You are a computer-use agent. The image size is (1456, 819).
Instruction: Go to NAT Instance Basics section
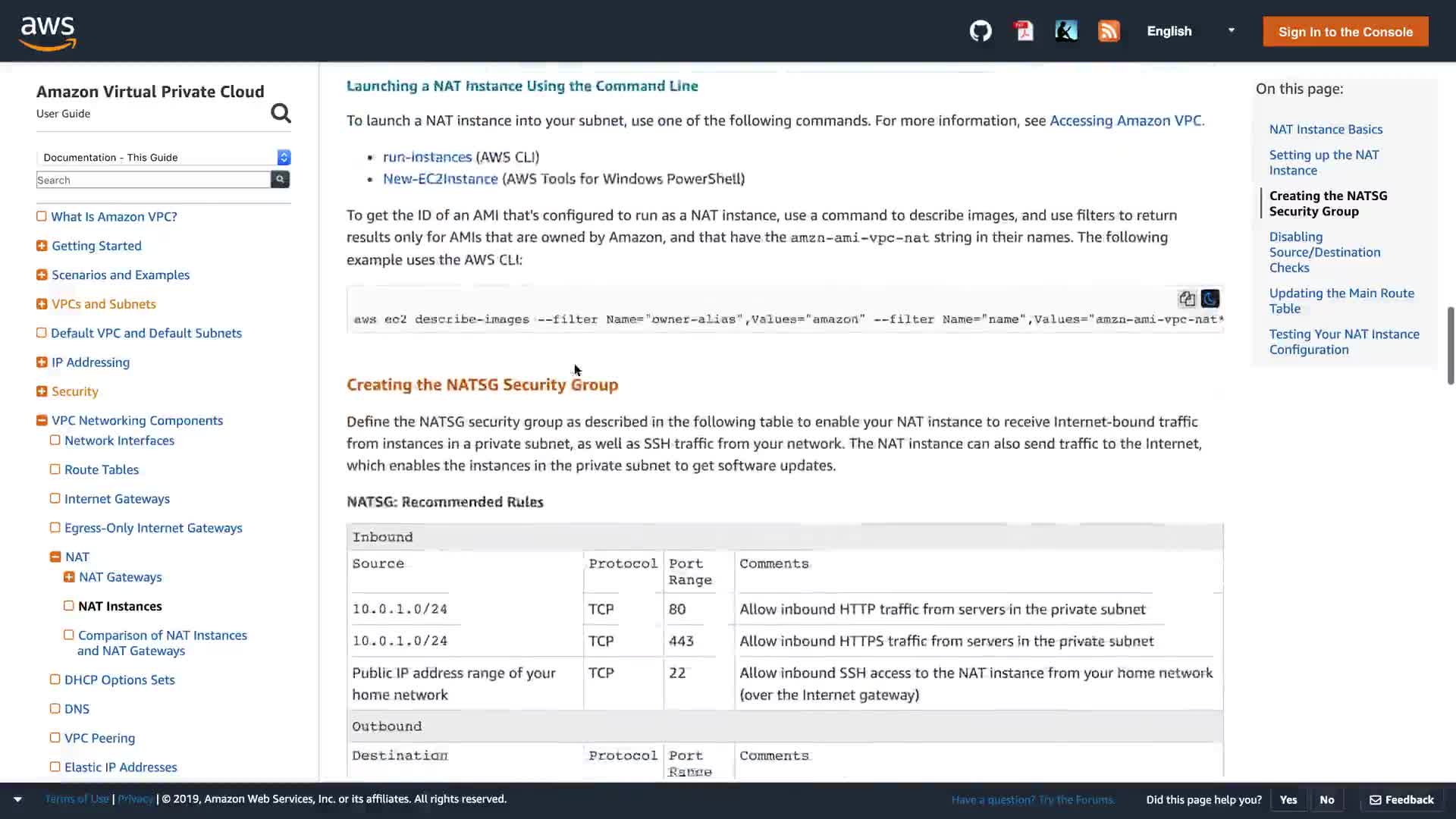tap(1326, 129)
